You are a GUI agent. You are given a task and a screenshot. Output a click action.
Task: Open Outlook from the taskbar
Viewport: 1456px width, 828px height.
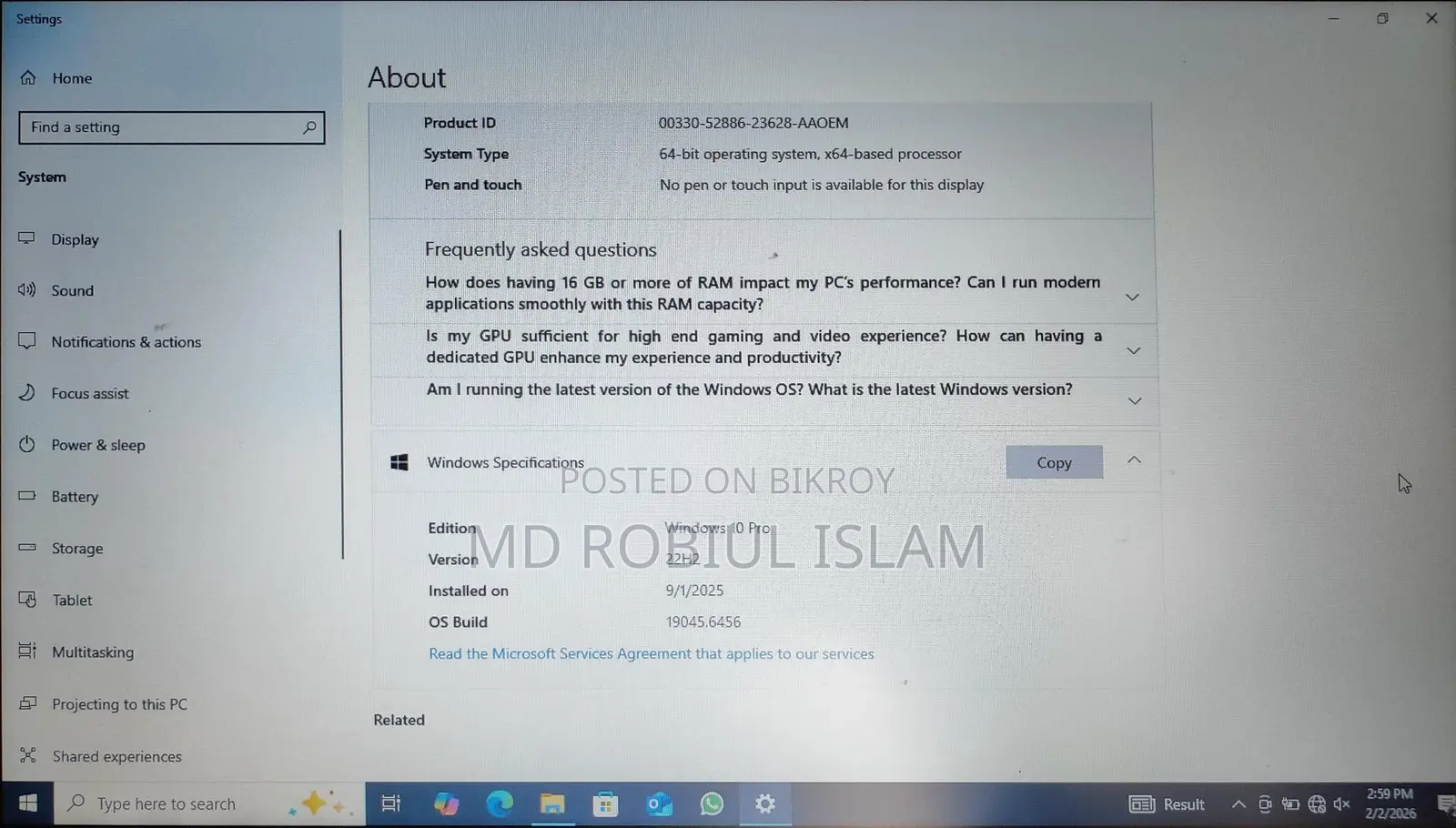(x=659, y=803)
